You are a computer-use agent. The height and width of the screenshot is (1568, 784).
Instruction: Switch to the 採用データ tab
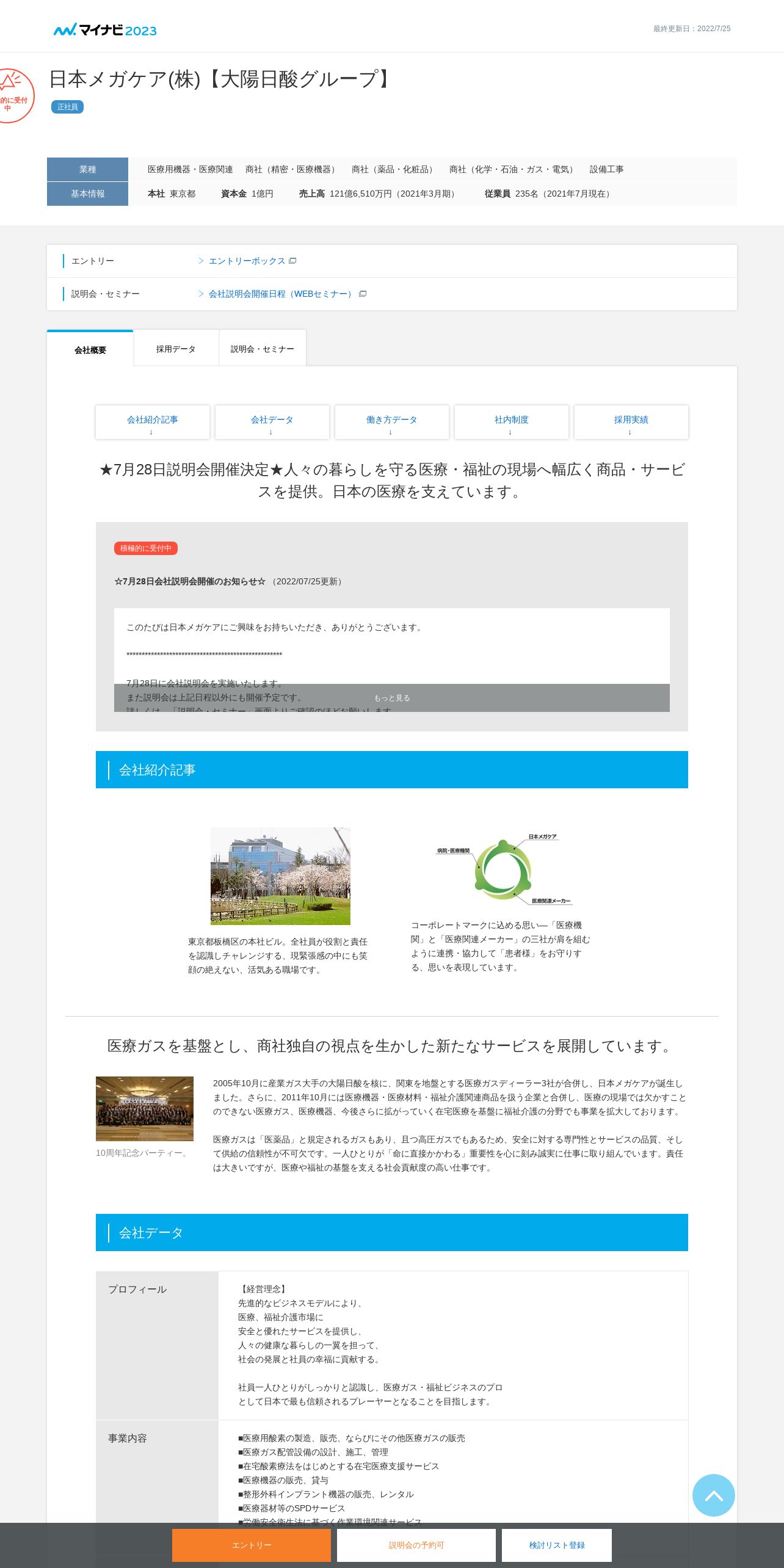tap(176, 349)
